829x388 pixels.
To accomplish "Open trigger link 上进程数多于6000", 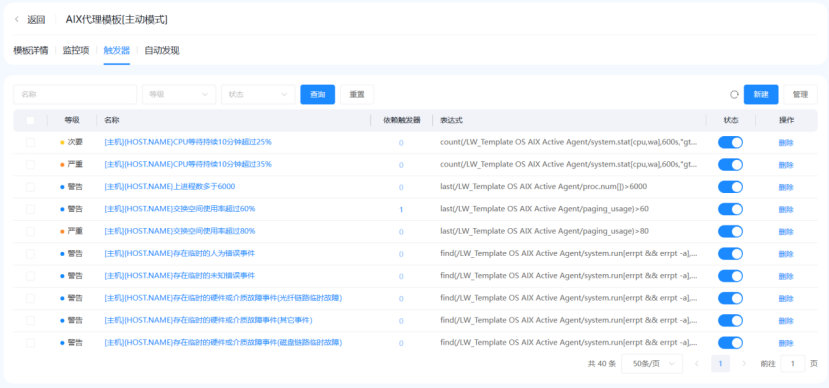I will pos(170,187).
